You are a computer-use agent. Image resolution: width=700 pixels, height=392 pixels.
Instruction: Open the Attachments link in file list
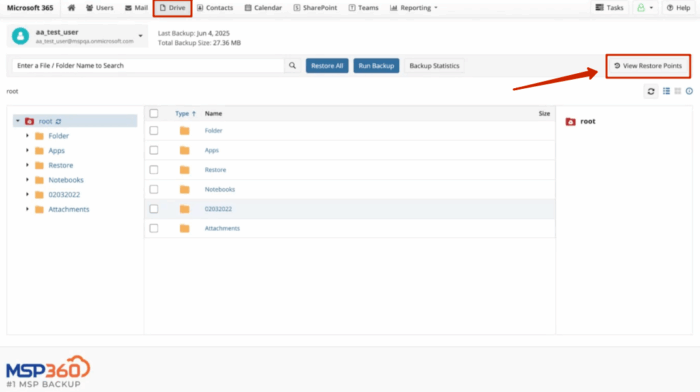pos(222,229)
